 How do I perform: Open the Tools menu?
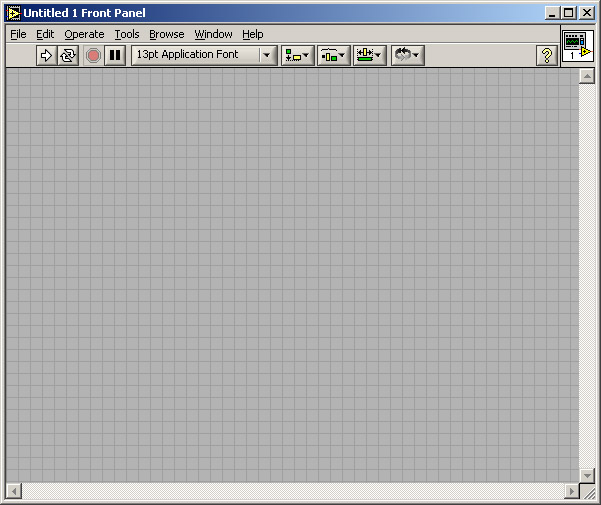[127, 34]
